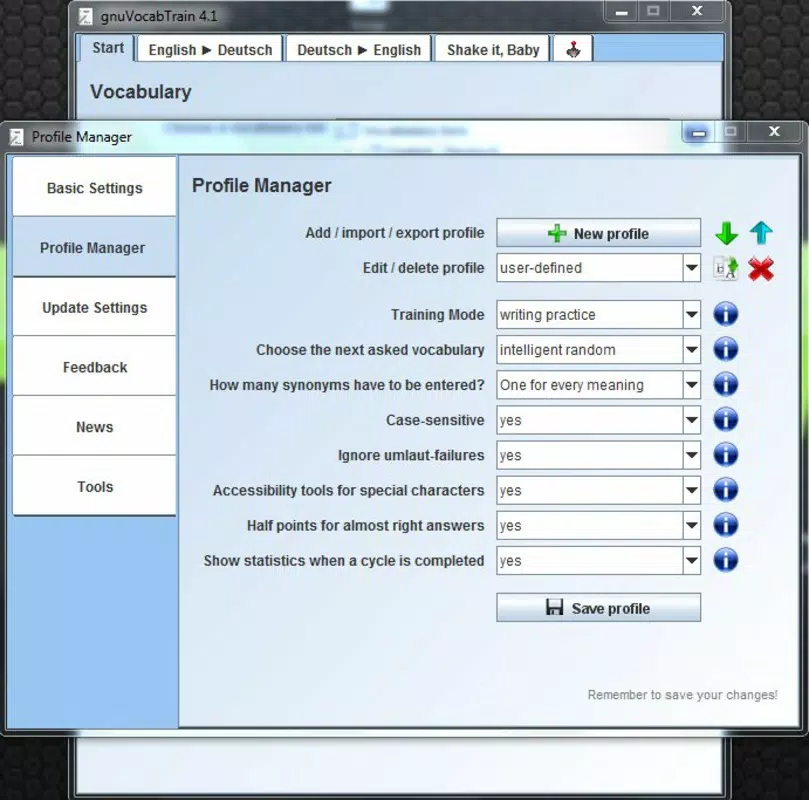Viewport: 809px width, 800px height.
Task: Click the blue up arrow export icon
Action: click(x=761, y=233)
